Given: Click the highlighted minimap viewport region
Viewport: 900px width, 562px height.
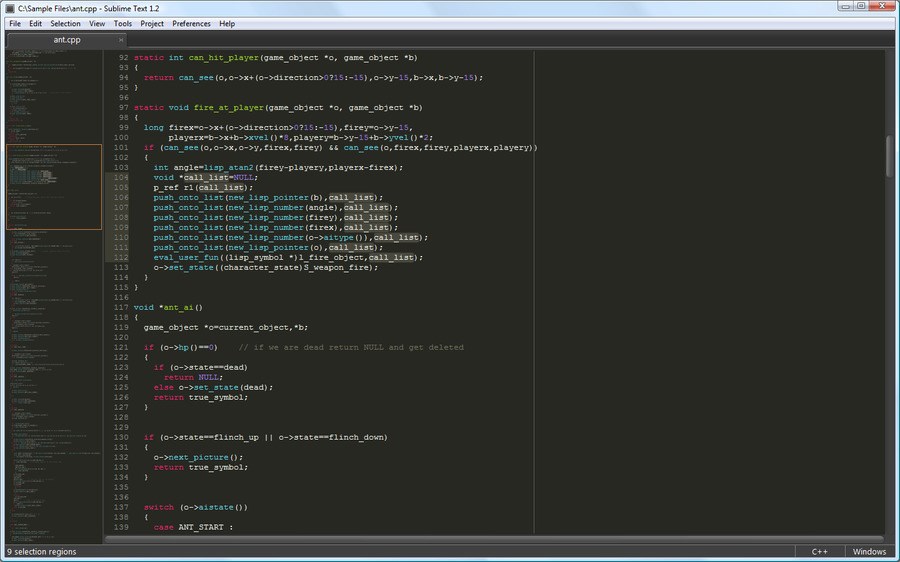Looking at the screenshot, I should pyautogui.click(x=54, y=187).
